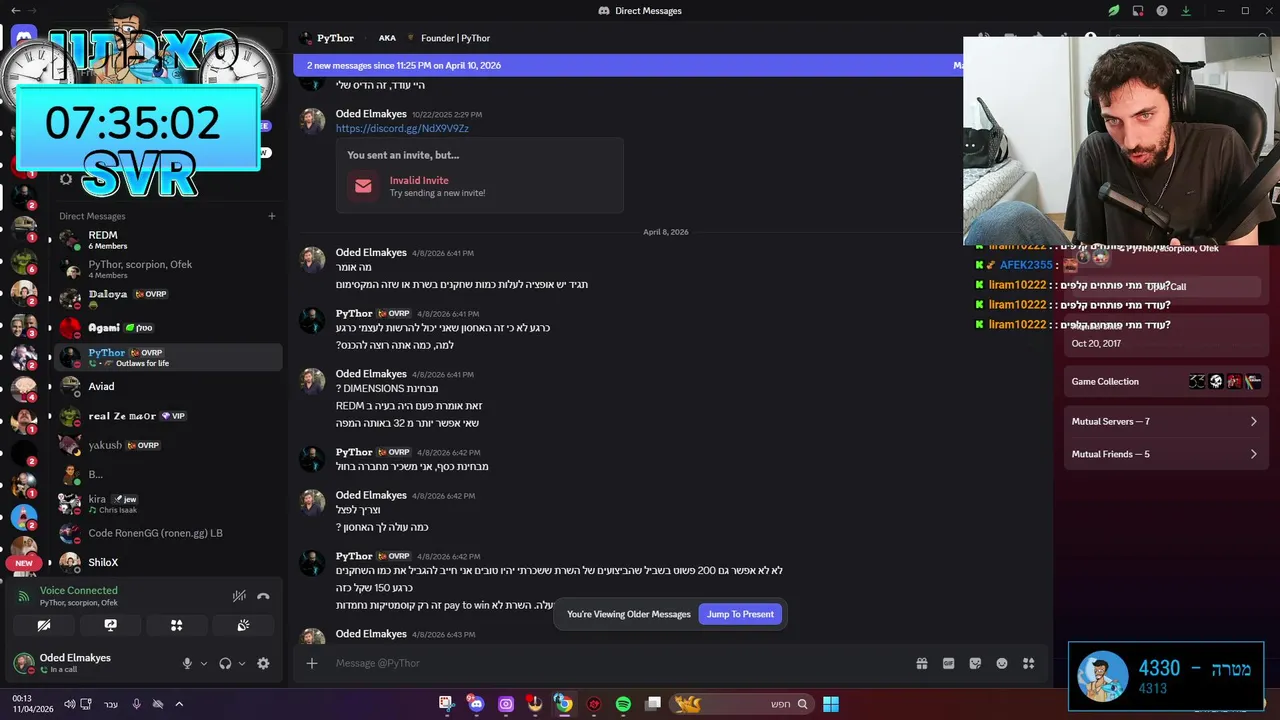Click the Direct Messages header label
The image size is (1280, 720).
coord(92,216)
